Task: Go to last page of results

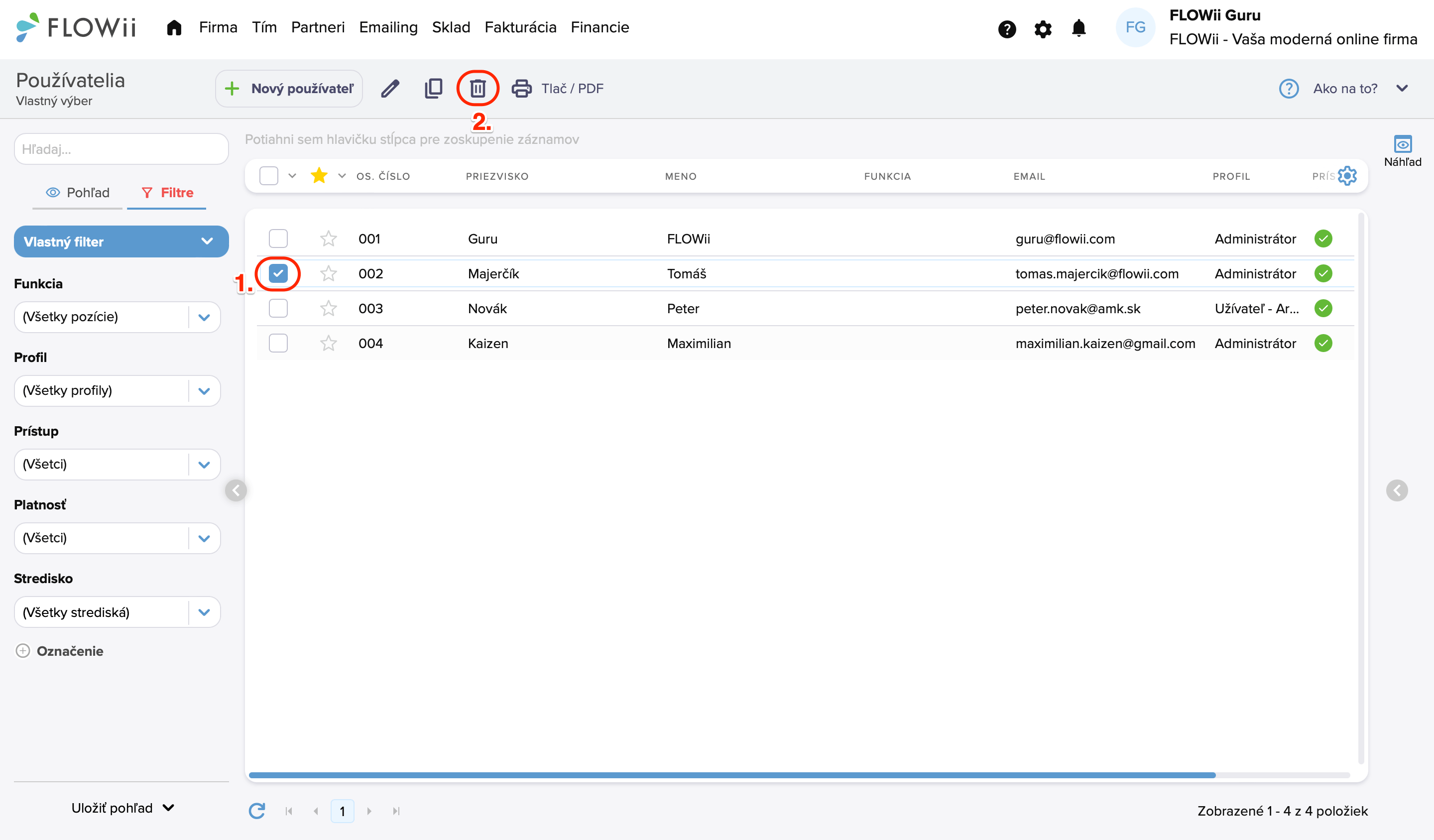Action: point(396,811)
